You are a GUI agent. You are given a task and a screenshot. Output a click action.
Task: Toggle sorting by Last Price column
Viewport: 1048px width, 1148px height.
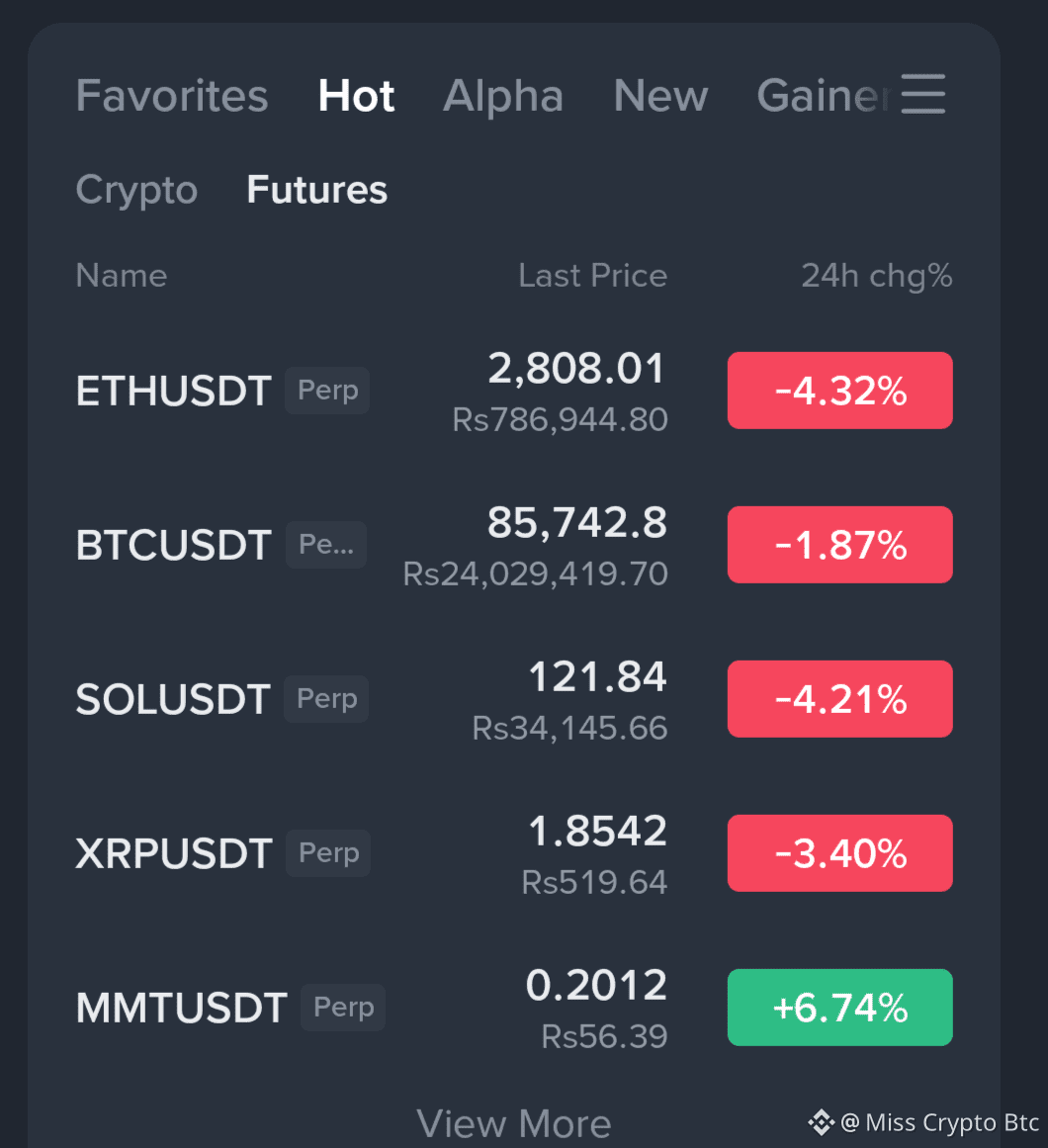592,276
